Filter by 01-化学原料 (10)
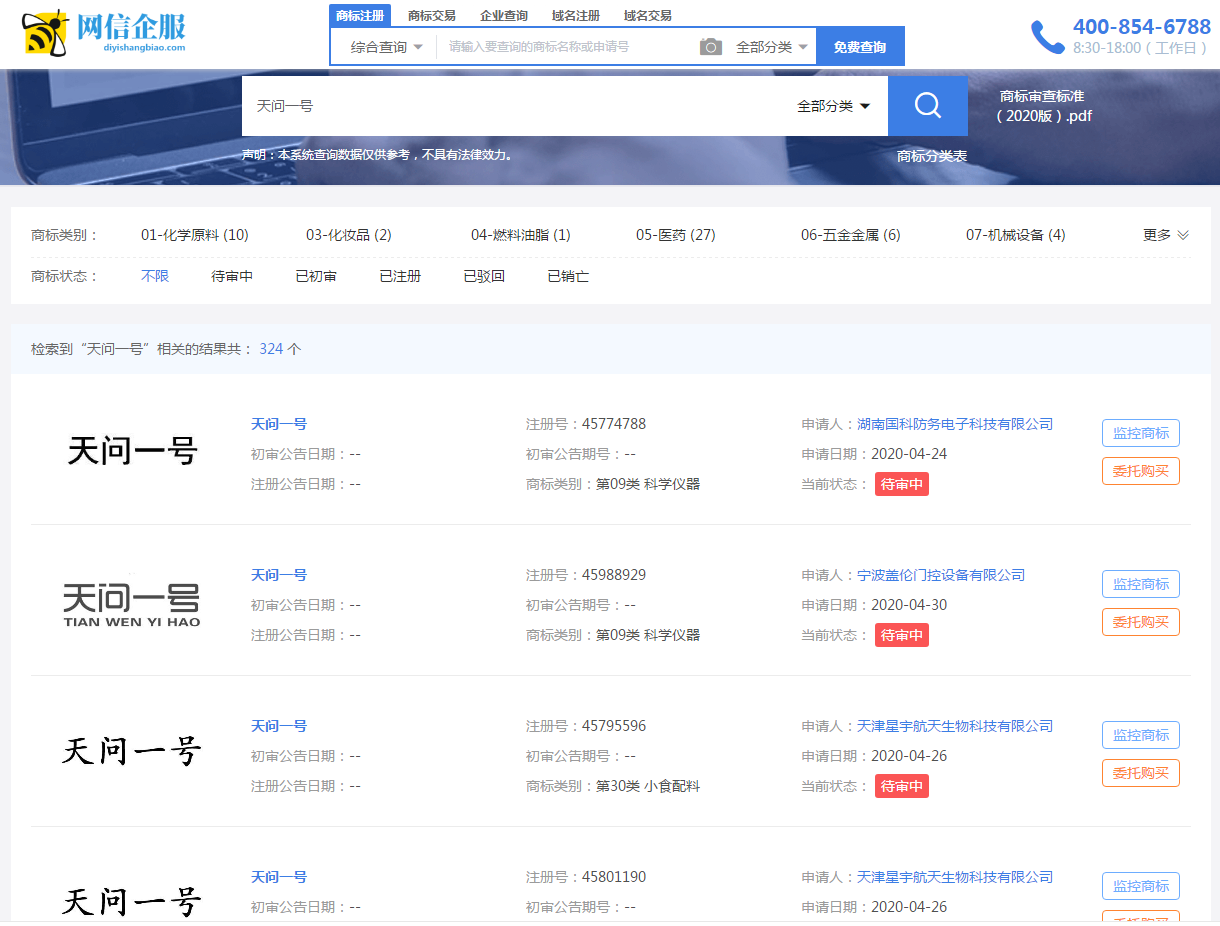The image size is (1220, 926). [195, 235]
